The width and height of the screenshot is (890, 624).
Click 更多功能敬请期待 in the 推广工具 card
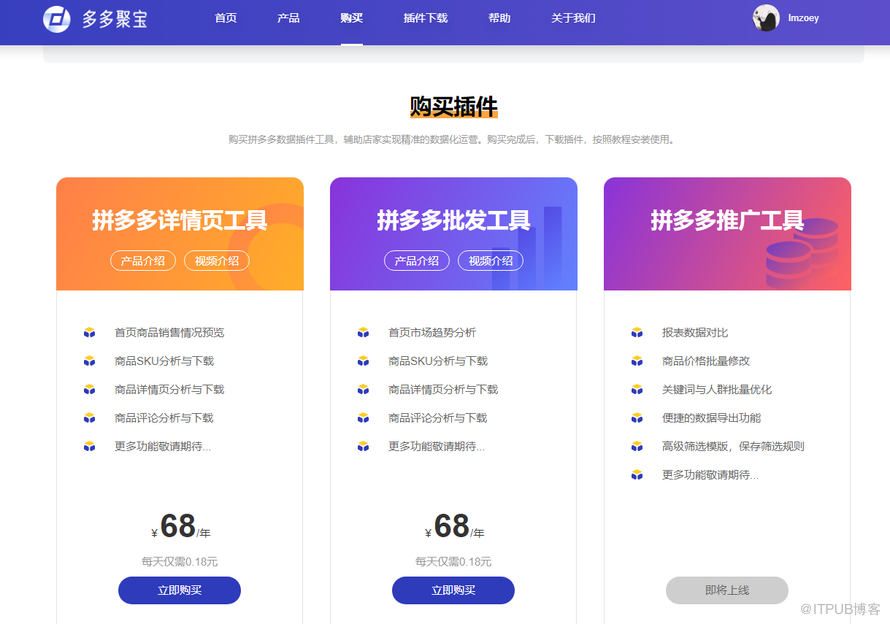click(710, 475)
